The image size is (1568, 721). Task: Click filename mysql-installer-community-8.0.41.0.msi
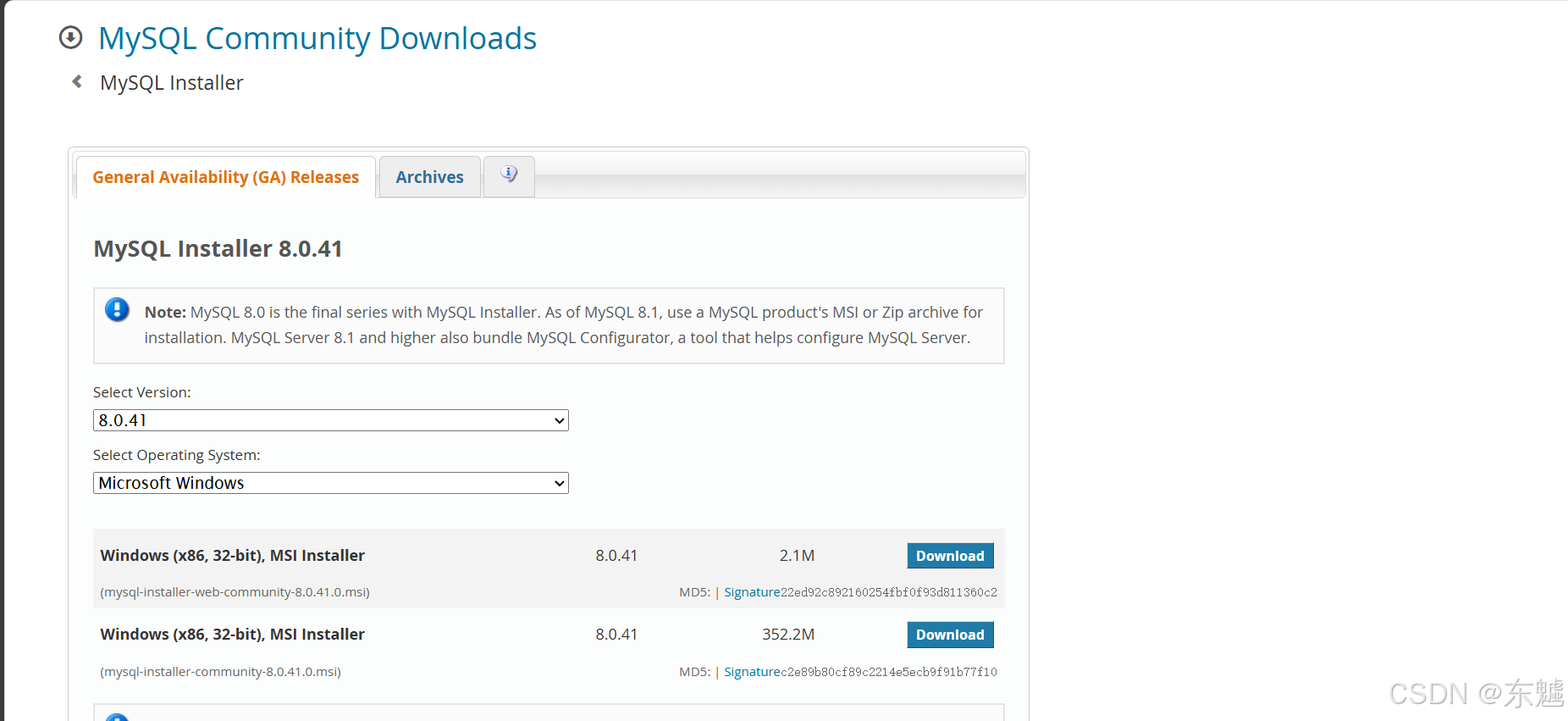(x=221, y=672)
